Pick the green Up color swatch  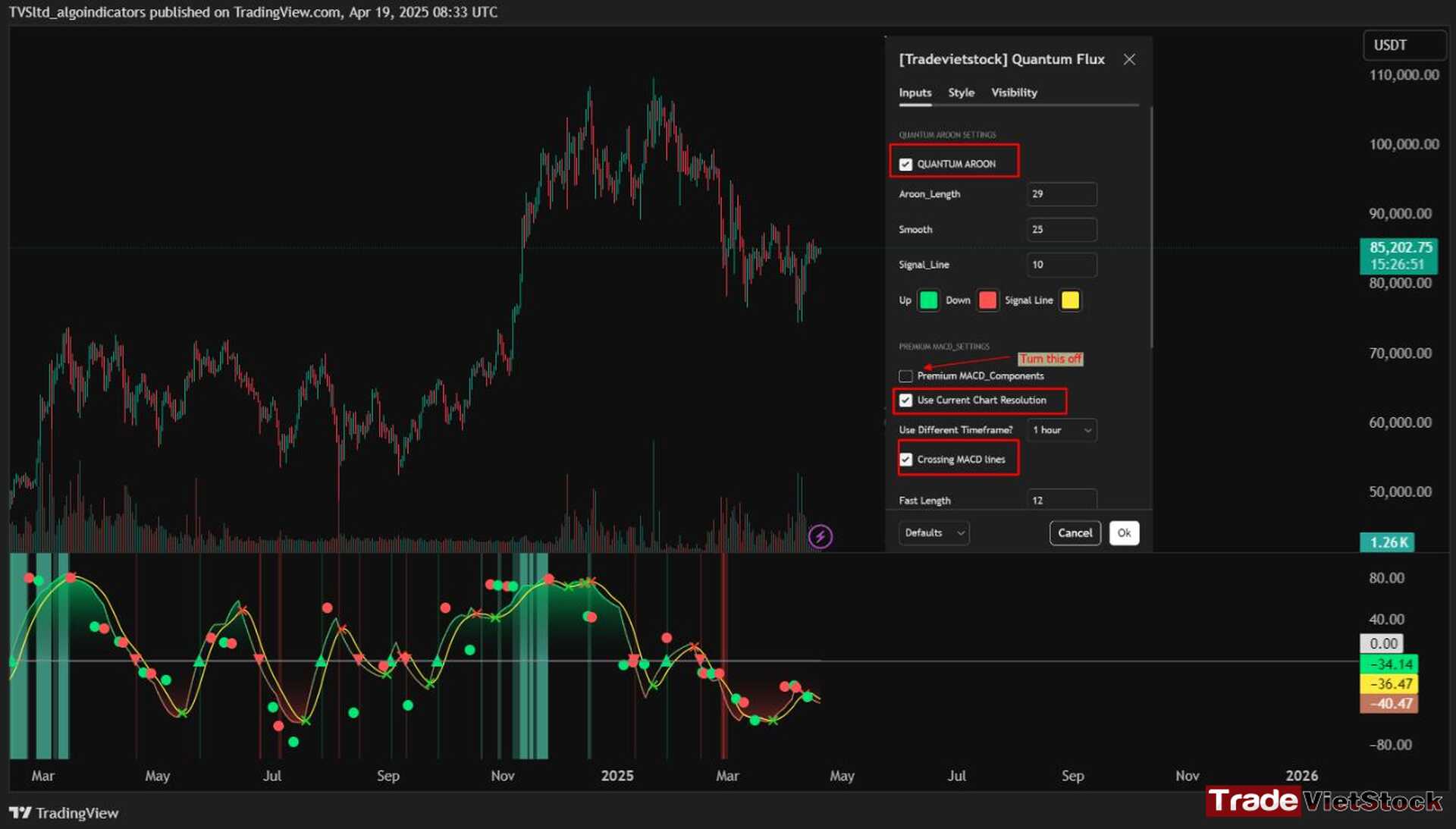(x=928, y=300)
